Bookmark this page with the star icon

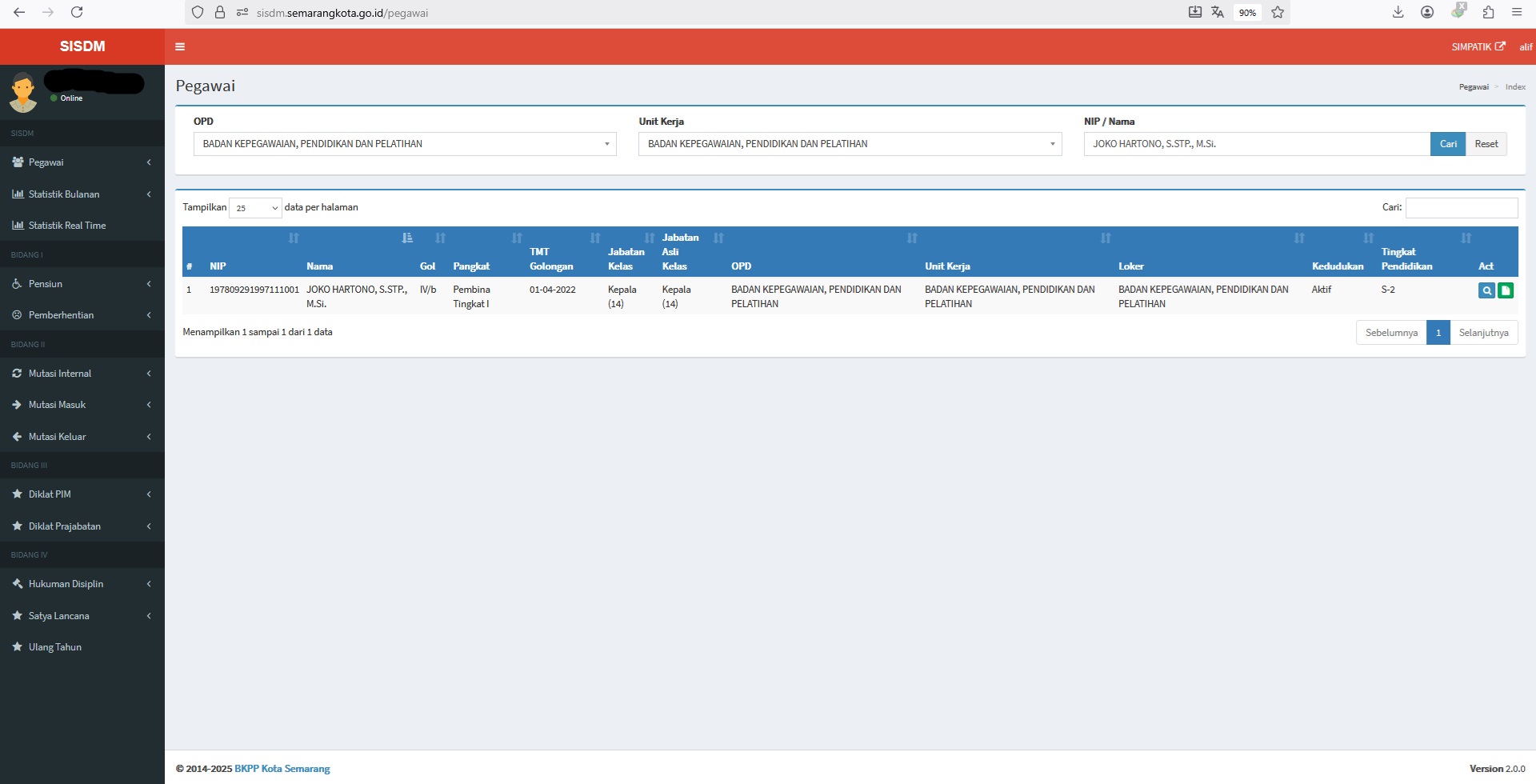click(x=1278, y=12)
